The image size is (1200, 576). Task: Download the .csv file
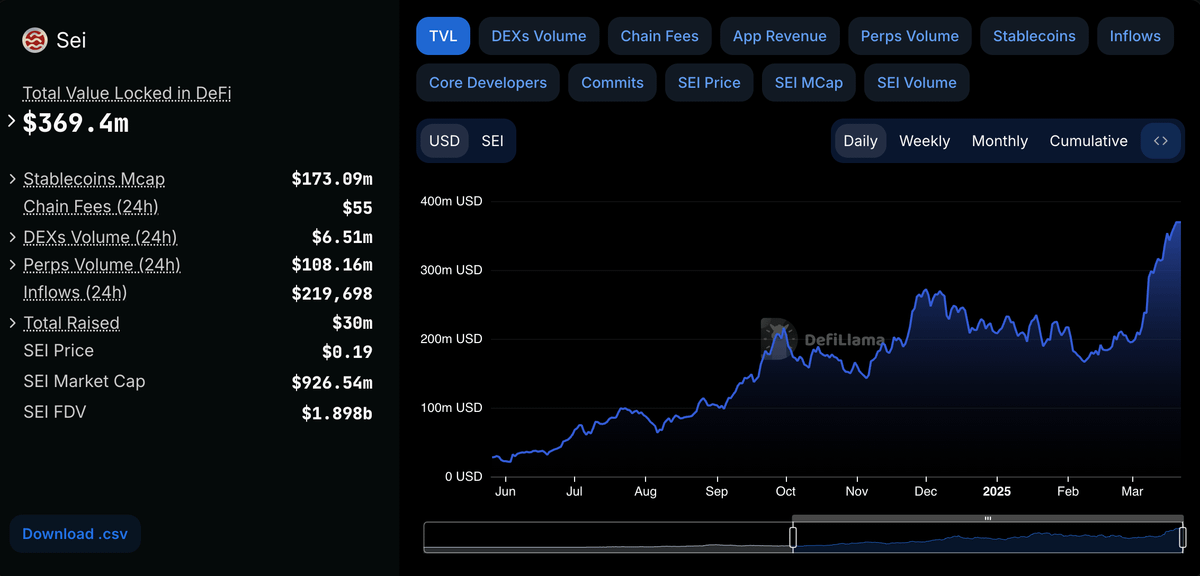pyautogui.click(x=75, y=534)
